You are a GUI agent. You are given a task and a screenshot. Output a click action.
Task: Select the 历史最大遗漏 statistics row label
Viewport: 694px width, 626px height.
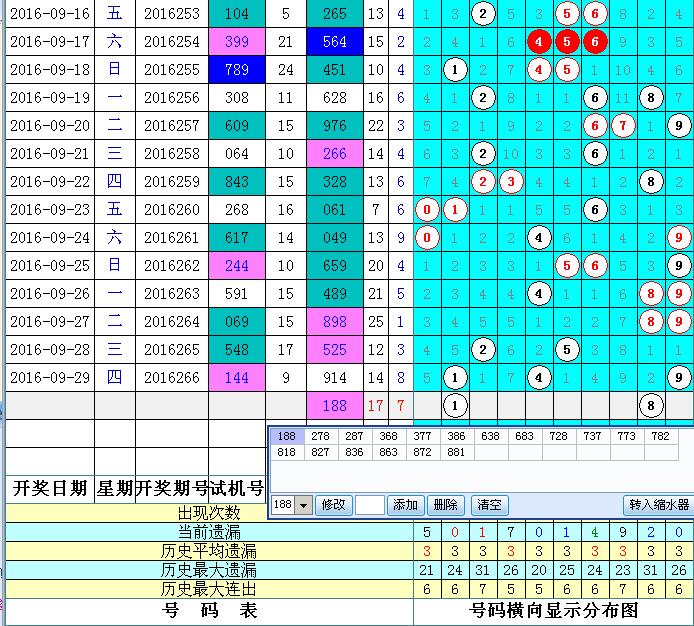(209, 570)
